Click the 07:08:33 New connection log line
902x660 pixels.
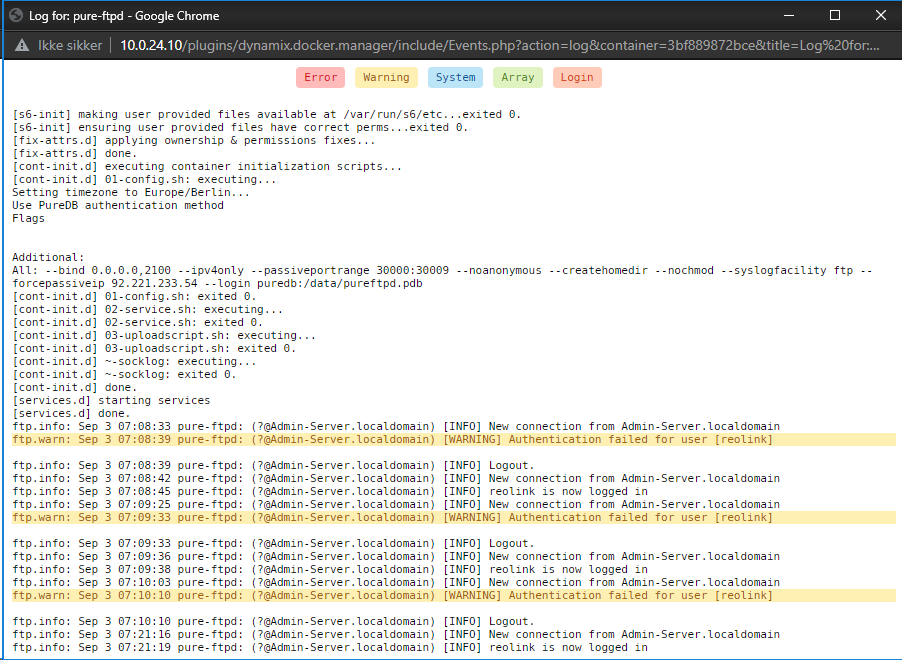(396, 426)
